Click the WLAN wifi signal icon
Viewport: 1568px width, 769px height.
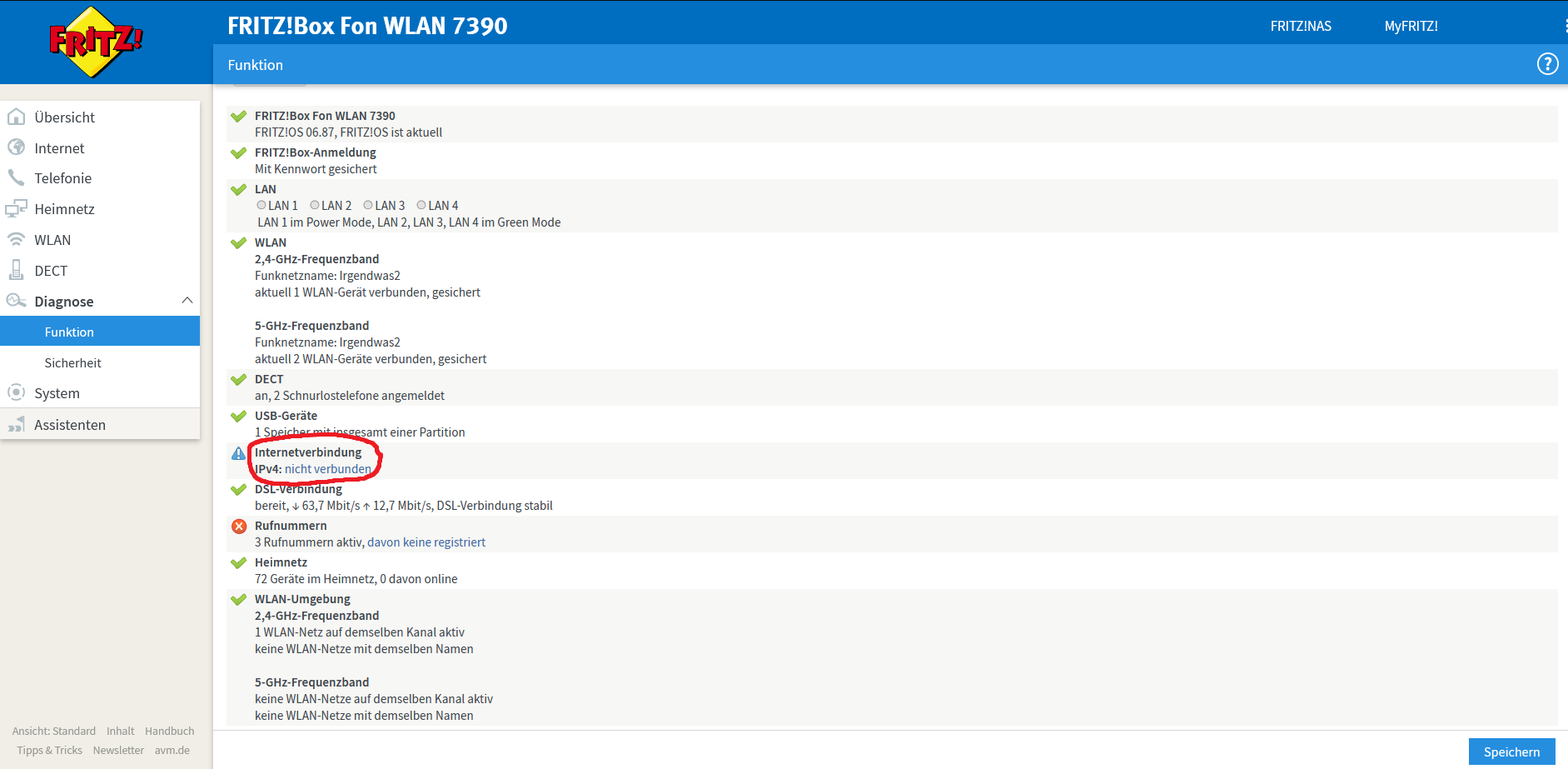[16, 239]
